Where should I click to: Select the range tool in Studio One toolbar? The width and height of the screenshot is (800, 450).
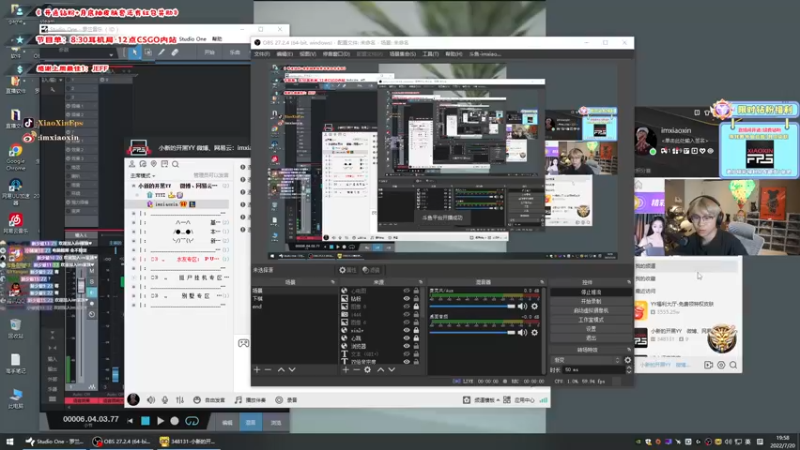pyautogui.click(x=148, y=52)
